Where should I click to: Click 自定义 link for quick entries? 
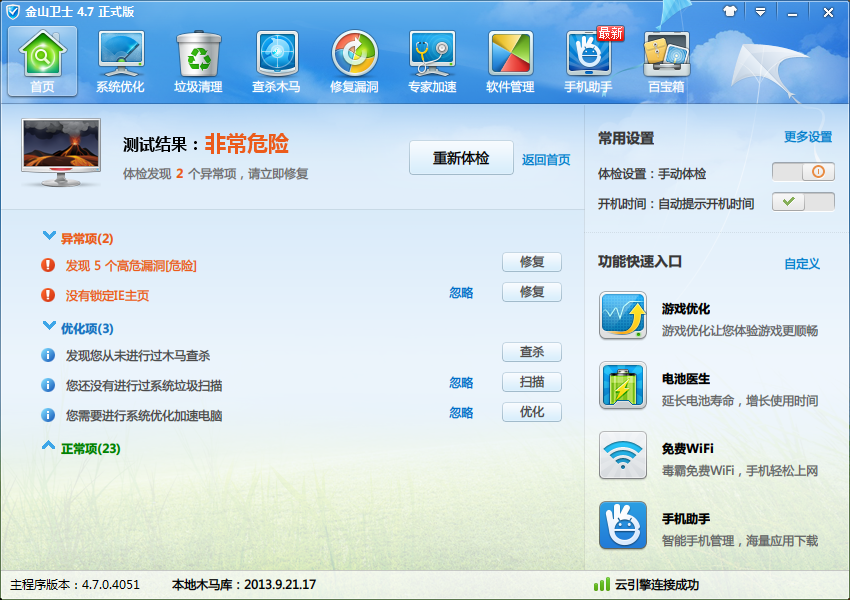802,264
